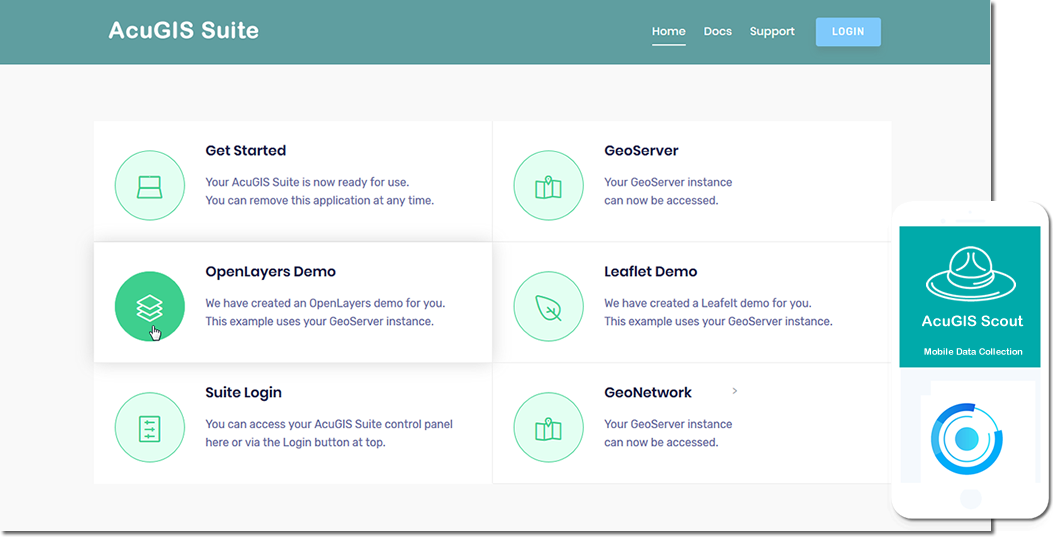Click 'We have created an OpenLayers demo for you.'
1054x537 pixels.
325,303
